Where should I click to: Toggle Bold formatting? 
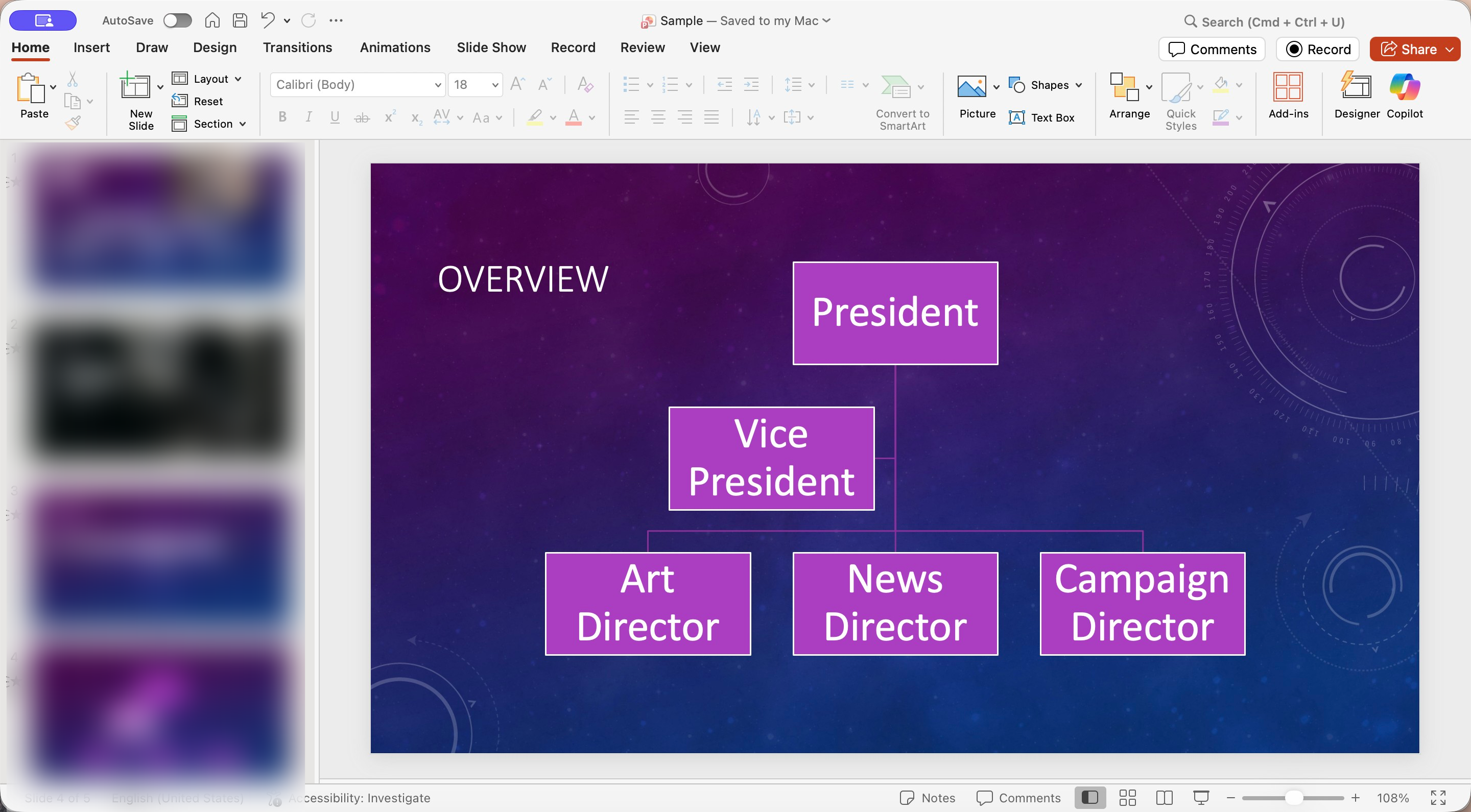coord(282,117)
